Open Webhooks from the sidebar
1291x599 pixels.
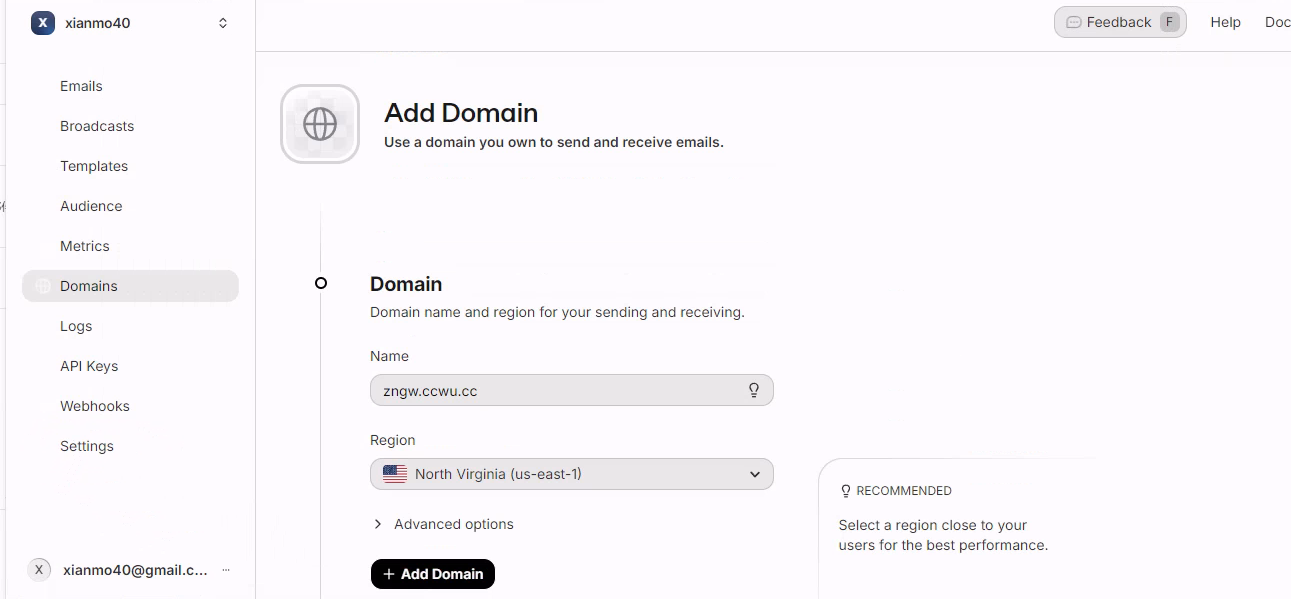pos(95,406)
